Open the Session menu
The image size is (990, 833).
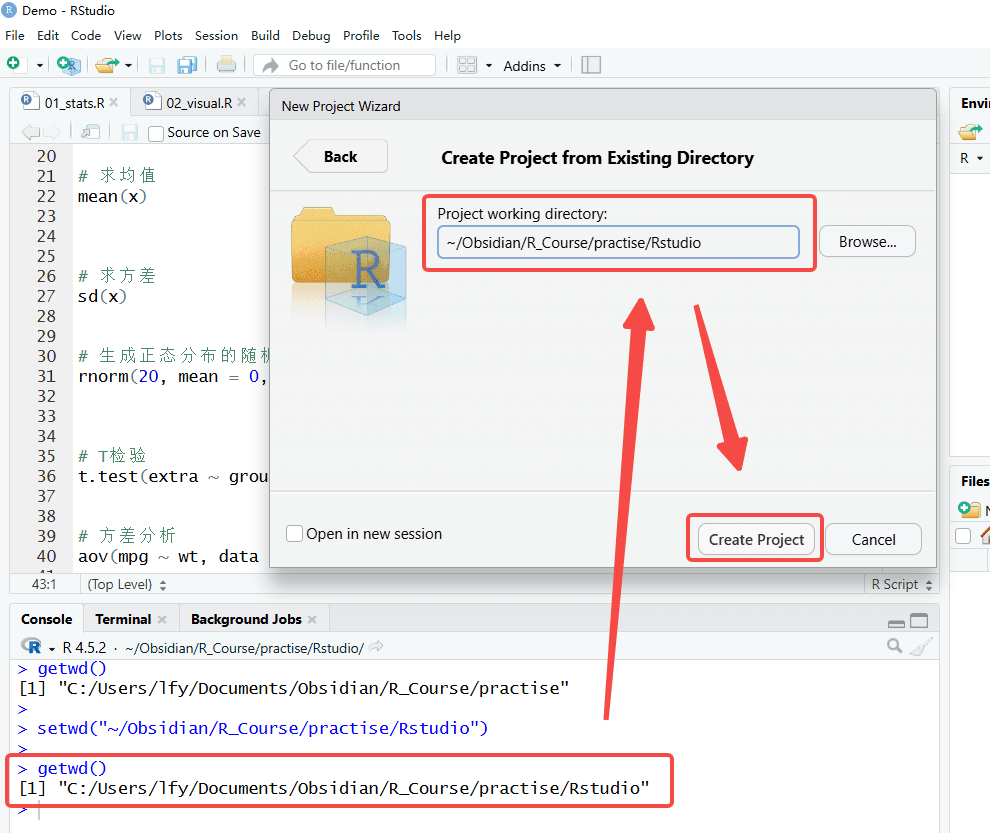point(216,36)
